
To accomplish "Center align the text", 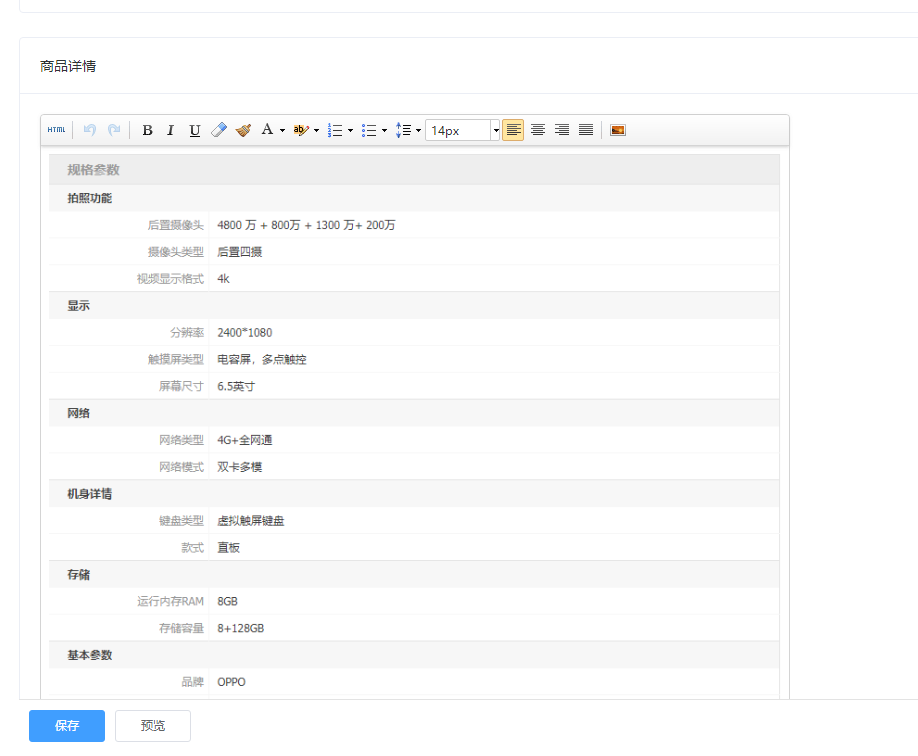I will pyautogui.click(x=538, y=130).
